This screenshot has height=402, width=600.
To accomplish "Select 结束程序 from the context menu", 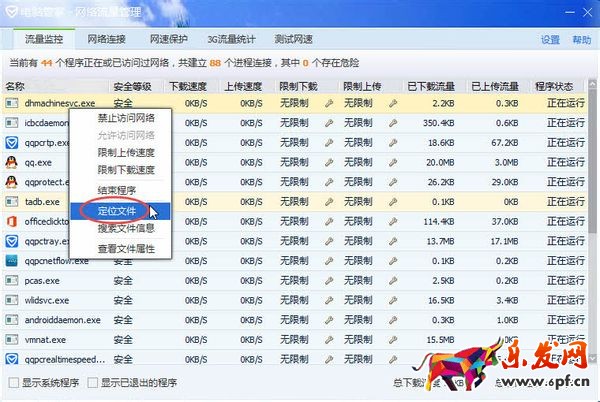I will 119,190.
